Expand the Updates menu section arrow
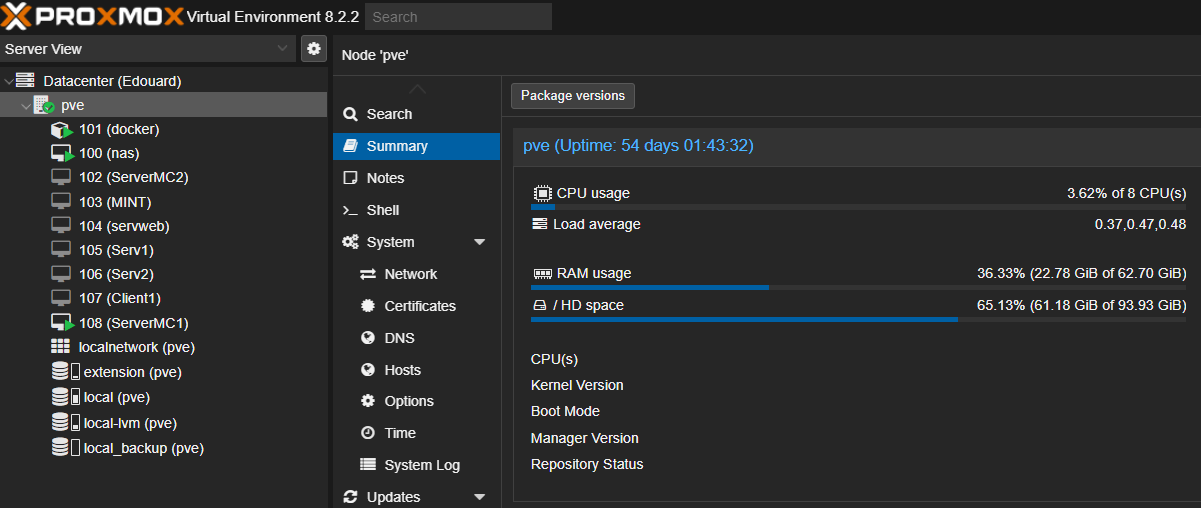This screenshot has width=1201, height=508. [479, 497]
